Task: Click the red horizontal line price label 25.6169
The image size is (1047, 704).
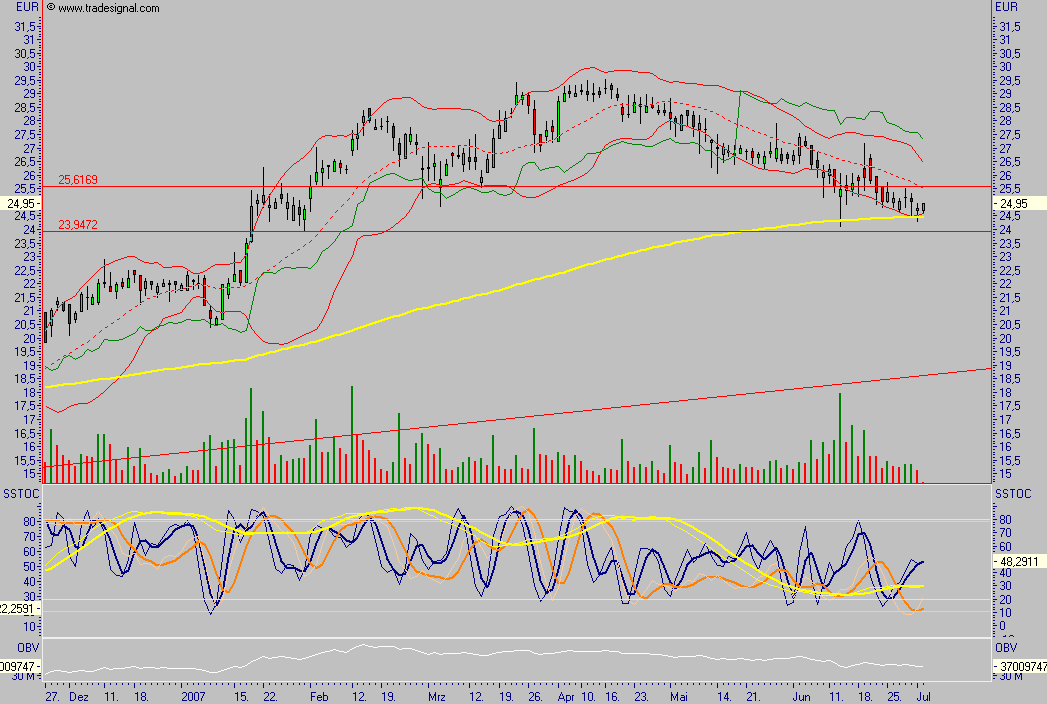Action: pos(78,180)
